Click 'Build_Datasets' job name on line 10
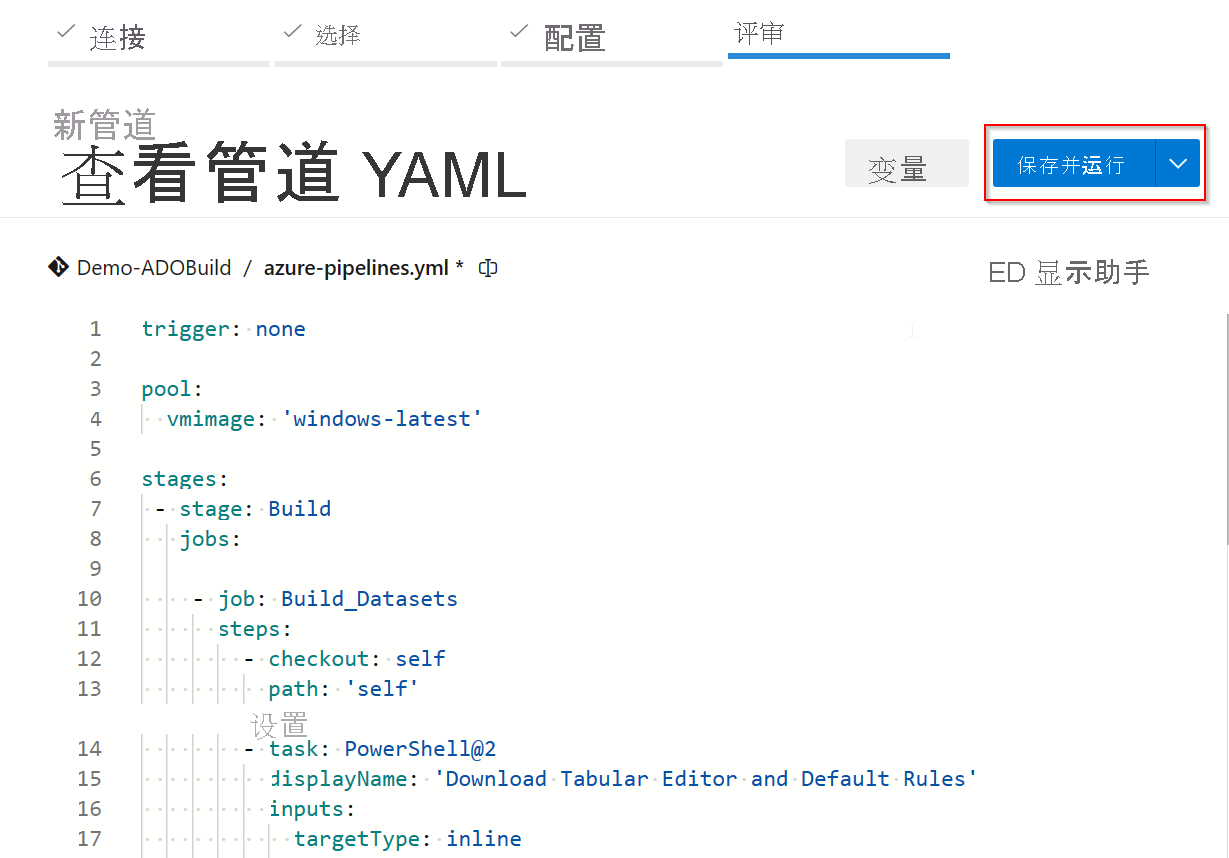1229x858 pixels. [x=369, y=599]
